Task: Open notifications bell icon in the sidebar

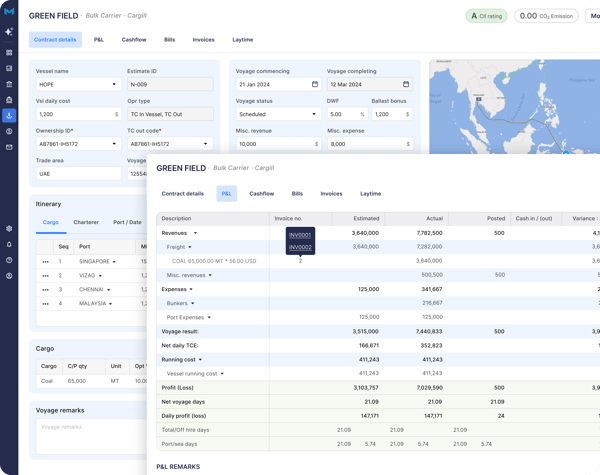Action: point(9,244)
